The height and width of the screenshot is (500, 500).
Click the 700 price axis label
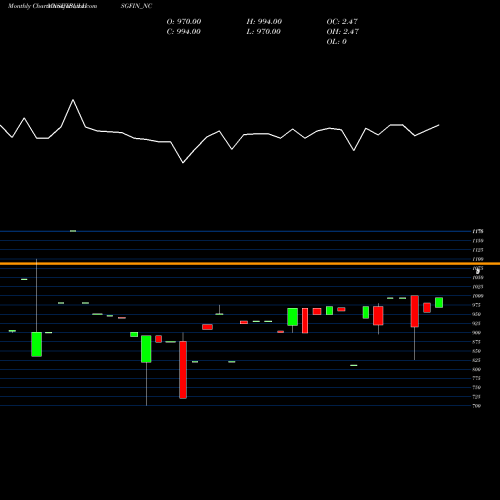point(477,406)
